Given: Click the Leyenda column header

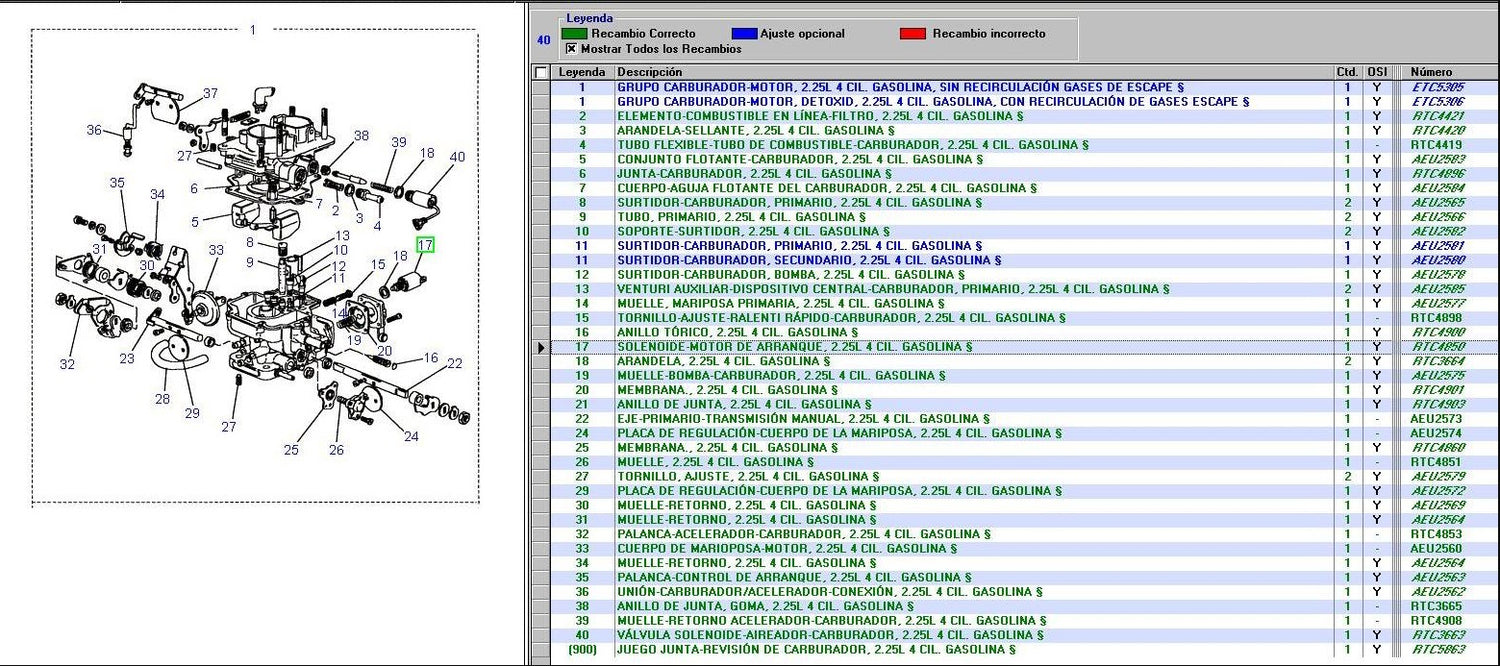Looking at the screenshot, I should point(581,72).
